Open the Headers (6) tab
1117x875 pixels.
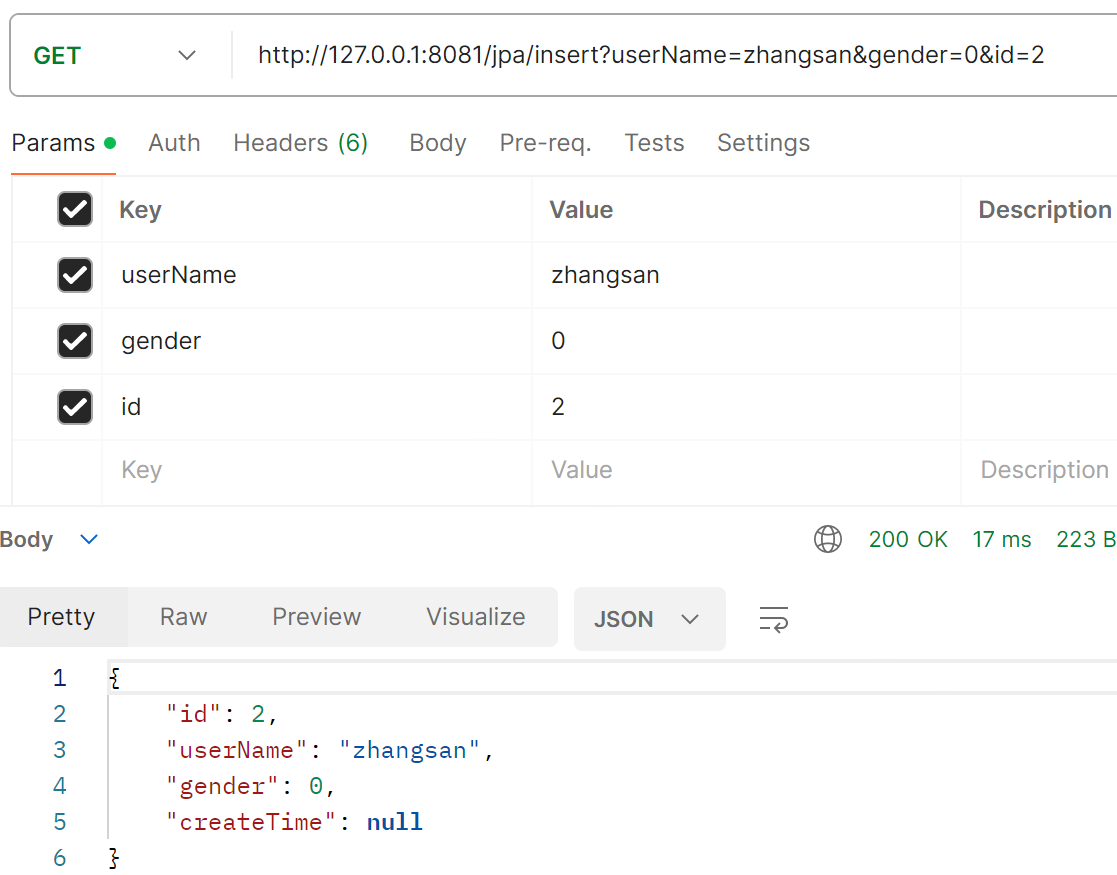[x=301, y=143]
